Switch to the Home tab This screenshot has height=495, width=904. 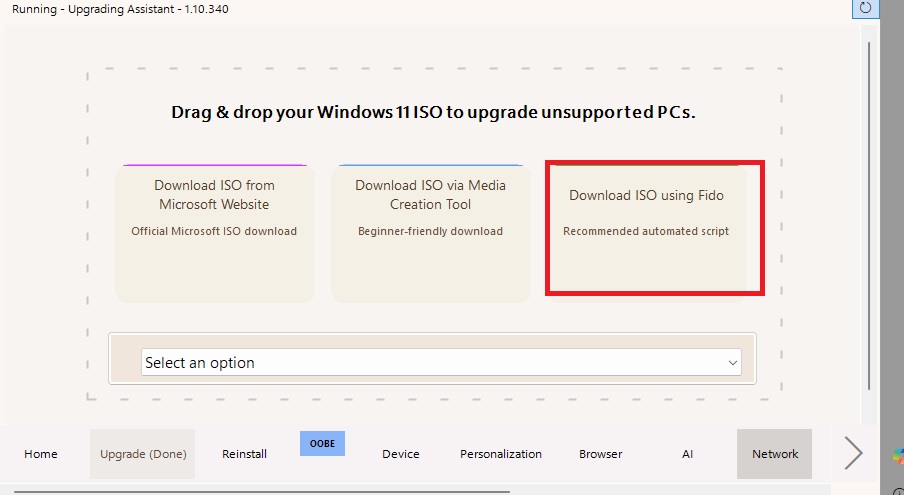point(41,454)
